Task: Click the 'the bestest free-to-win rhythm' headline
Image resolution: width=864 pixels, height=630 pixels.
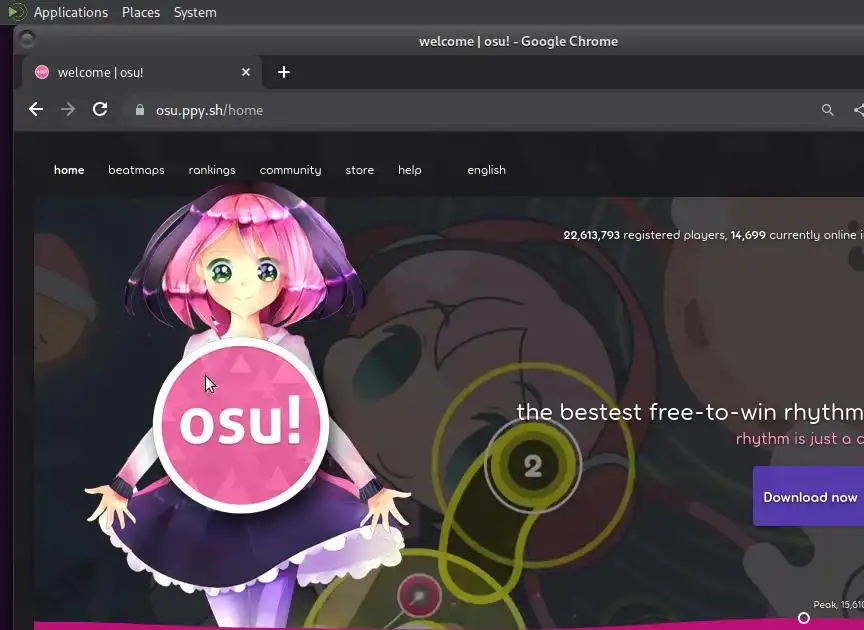Action: (x=690, y=412)
